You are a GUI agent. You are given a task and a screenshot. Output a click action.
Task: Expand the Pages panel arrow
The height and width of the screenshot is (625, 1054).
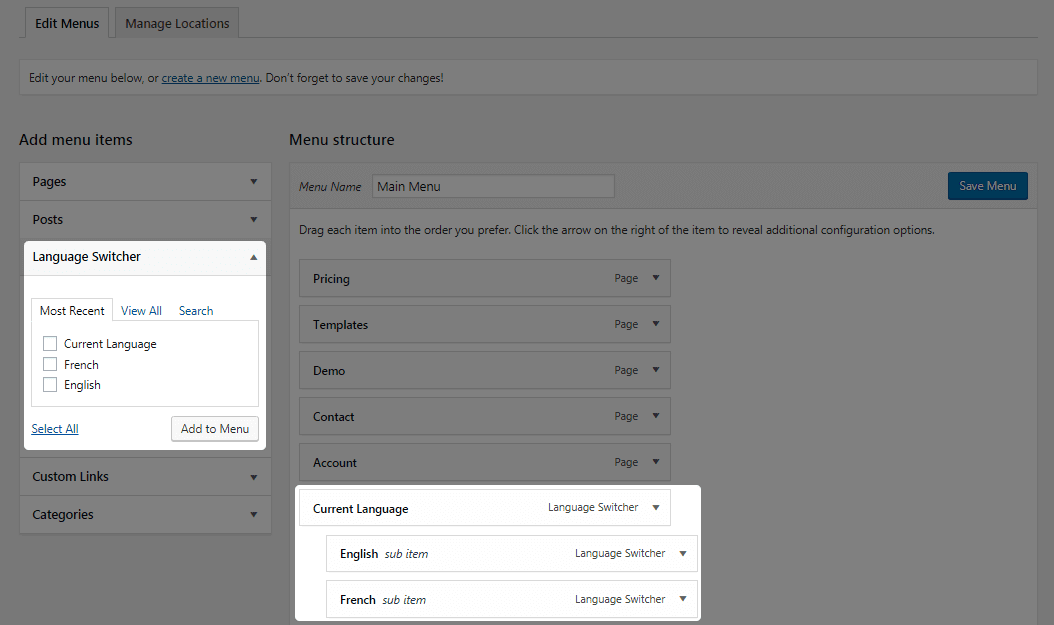click(x=254, y=182)
